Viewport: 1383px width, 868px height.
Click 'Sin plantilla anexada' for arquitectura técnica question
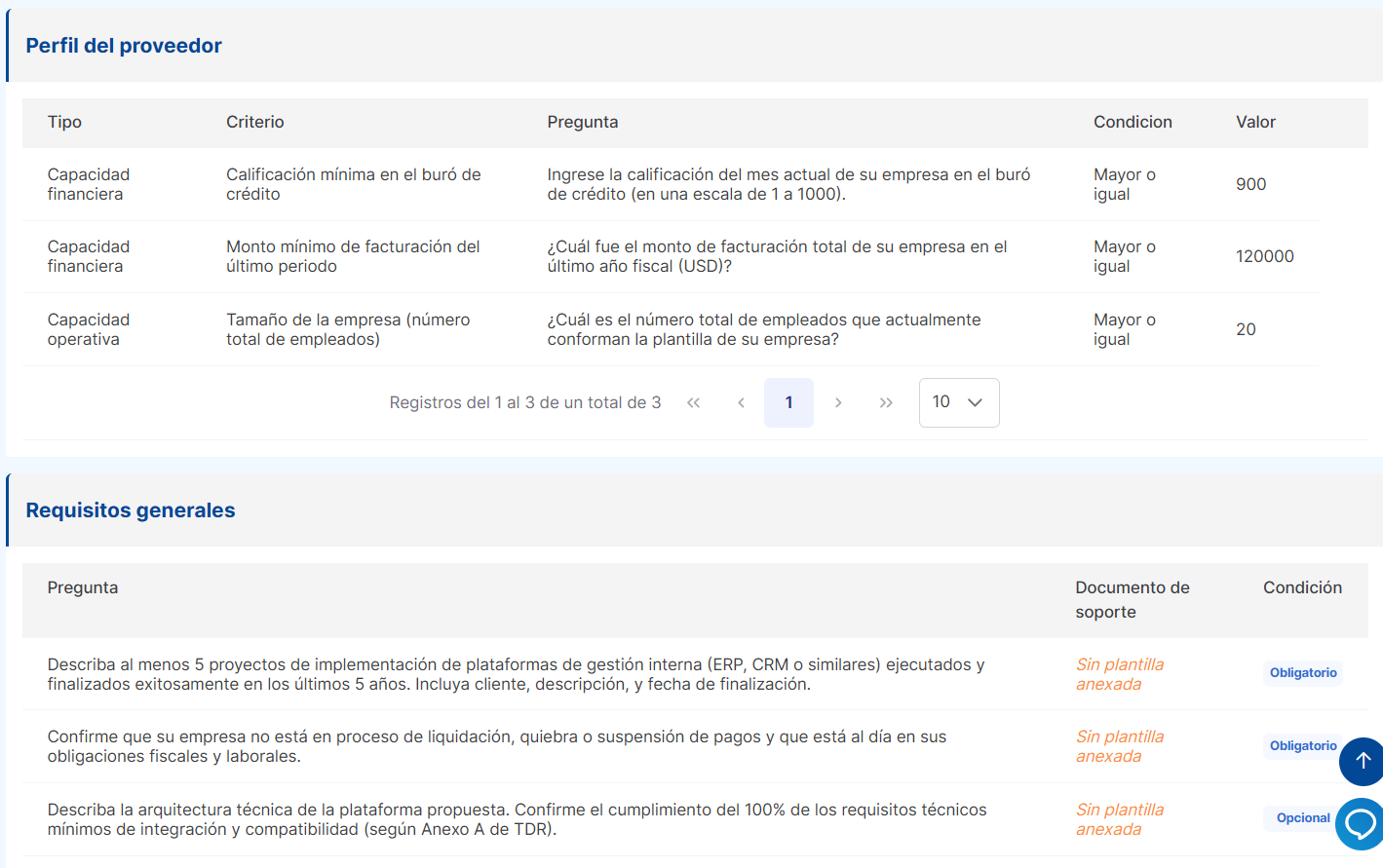[x=1119, y=819]
